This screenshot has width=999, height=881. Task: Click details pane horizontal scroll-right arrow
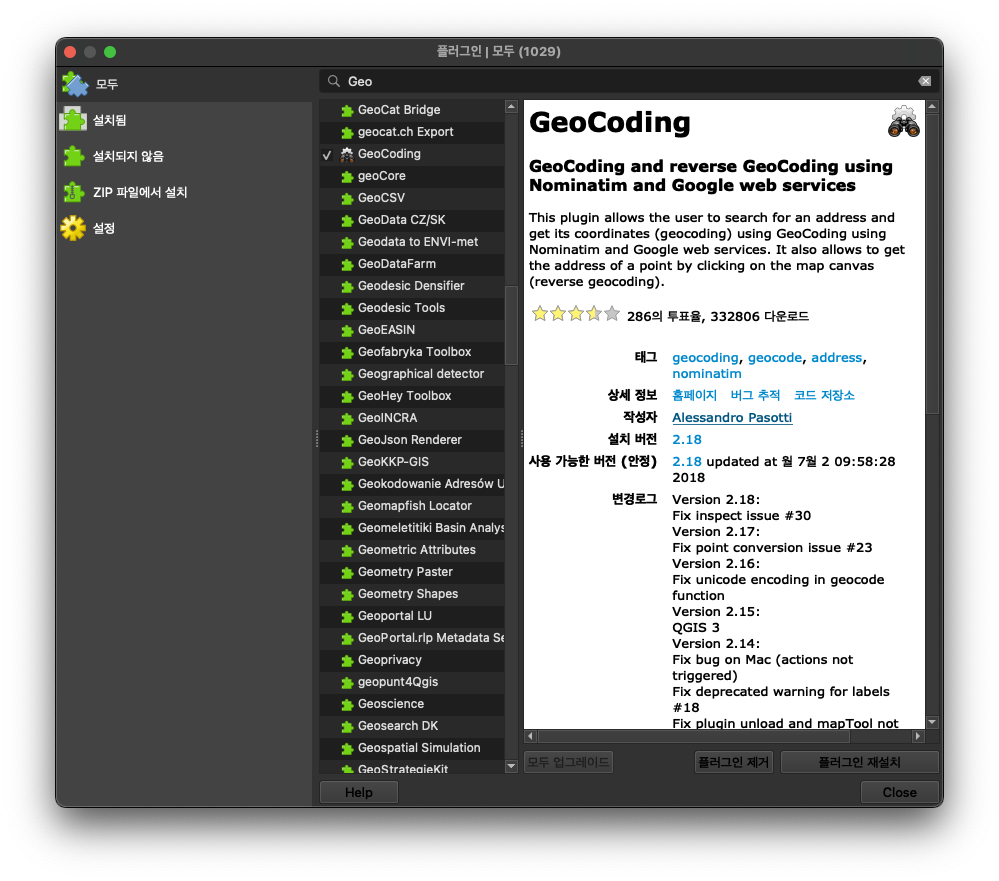pos(917,736)
